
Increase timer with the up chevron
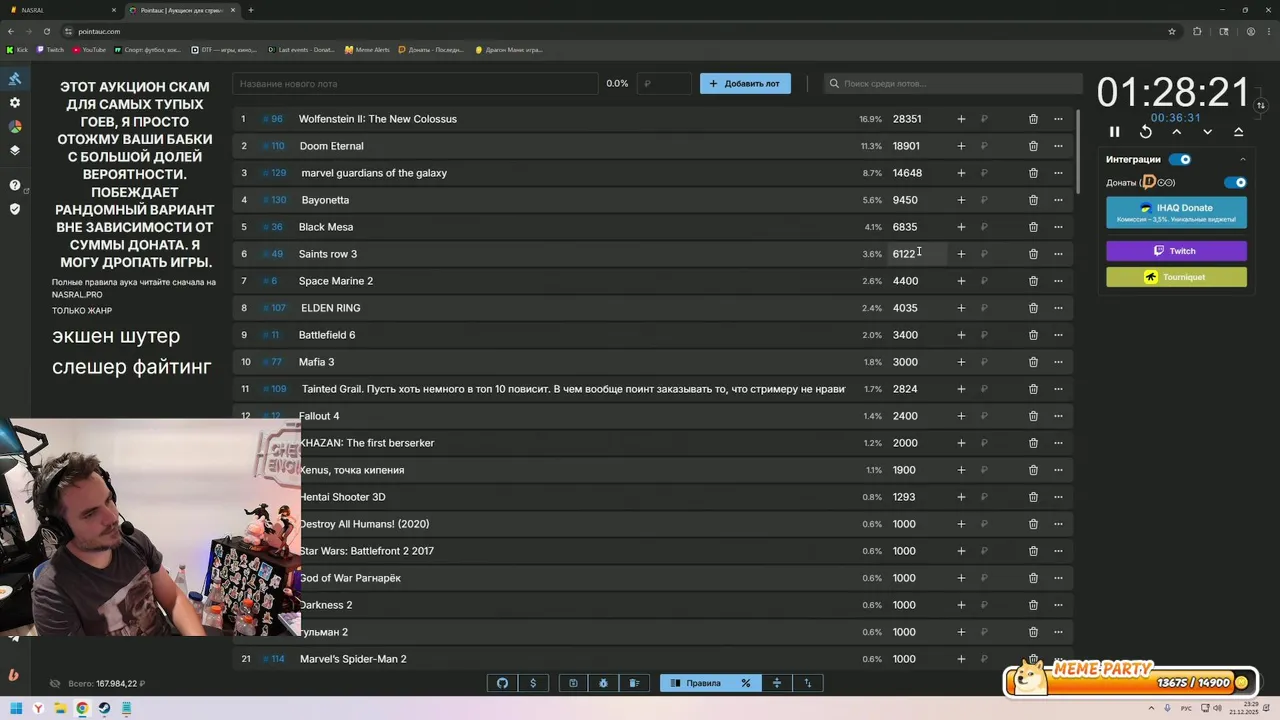(1177, 132)
